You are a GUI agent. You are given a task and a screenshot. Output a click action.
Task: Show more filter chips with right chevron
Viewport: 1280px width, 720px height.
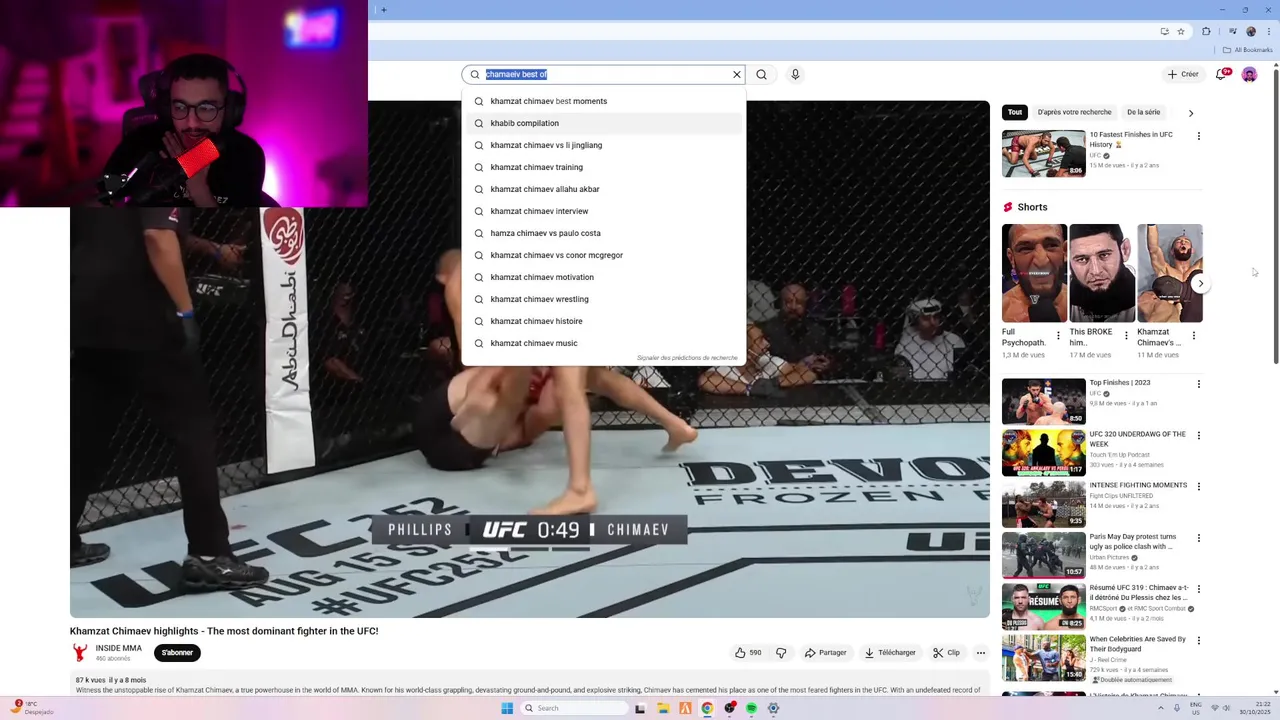(x=1191, y=113)
